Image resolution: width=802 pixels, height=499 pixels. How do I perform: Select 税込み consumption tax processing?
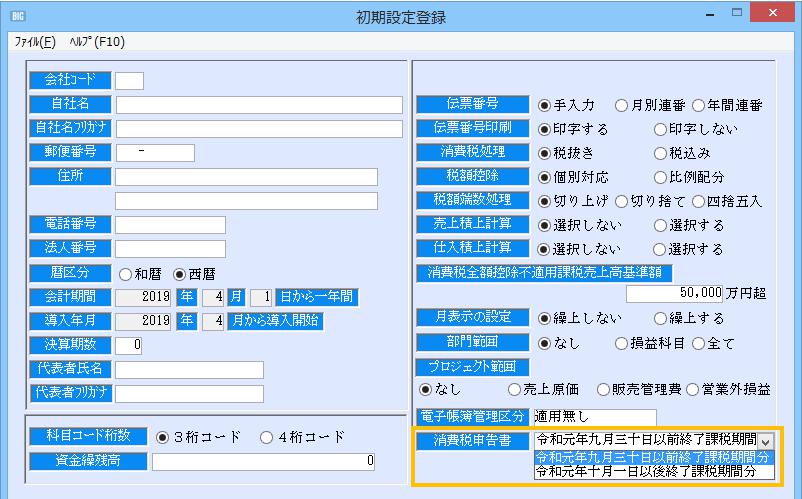point(660,153)
